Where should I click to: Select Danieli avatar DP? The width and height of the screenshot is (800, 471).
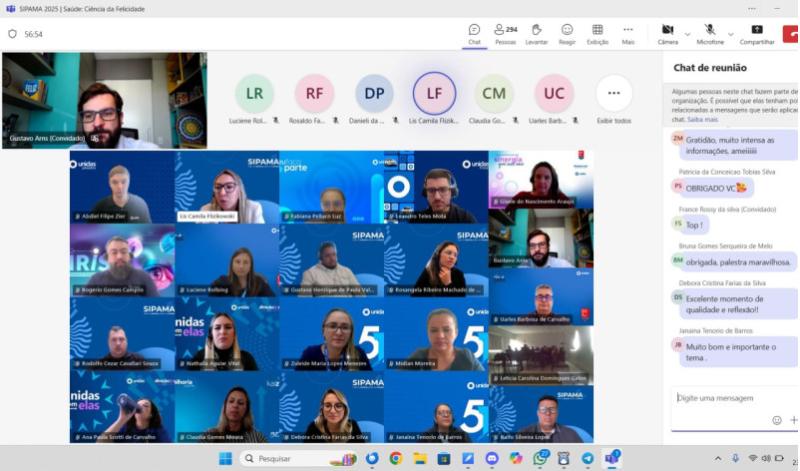374,93
